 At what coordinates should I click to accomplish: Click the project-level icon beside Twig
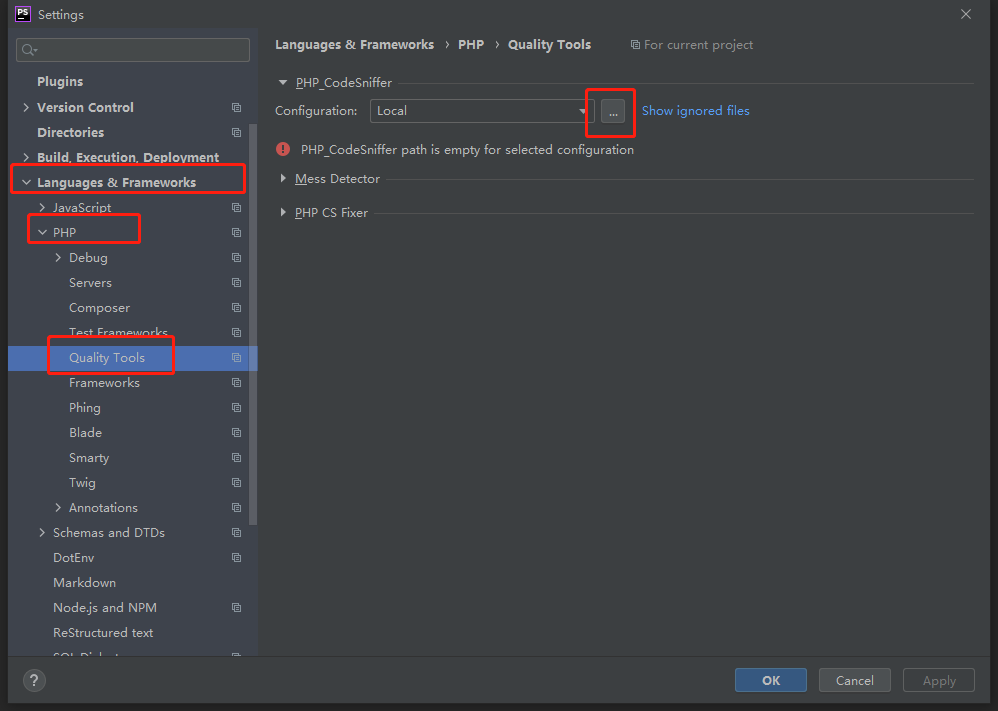(x=237, y=482)
